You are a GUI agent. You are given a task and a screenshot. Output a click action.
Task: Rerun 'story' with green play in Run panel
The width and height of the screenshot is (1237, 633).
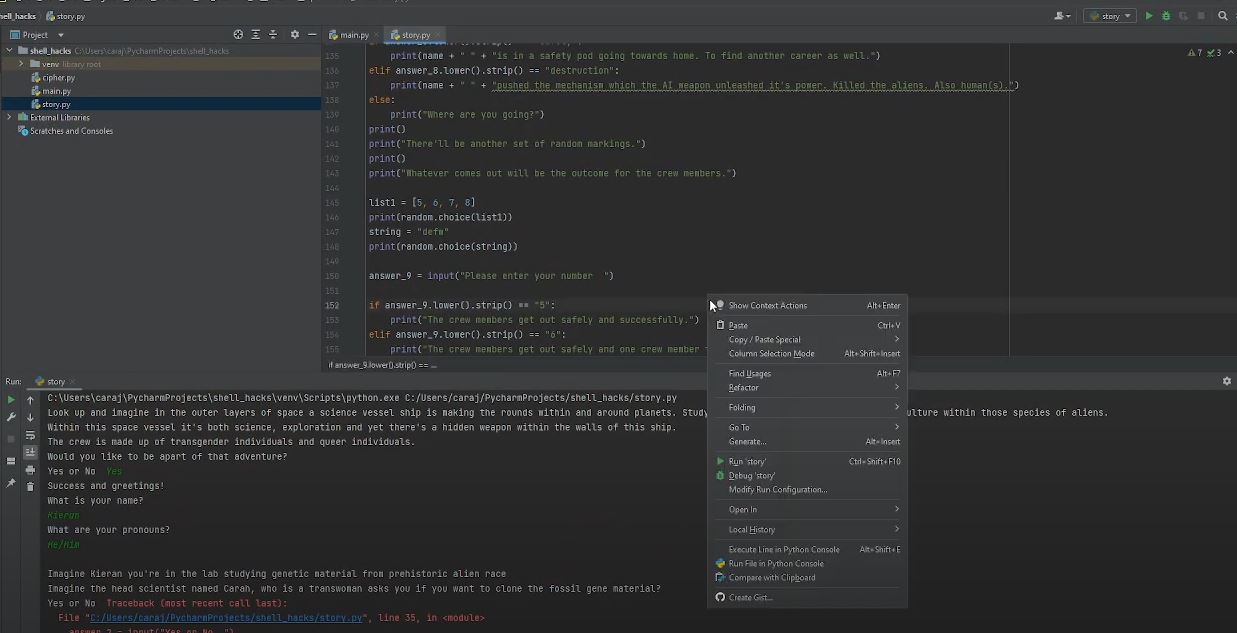tap(11, 400)
